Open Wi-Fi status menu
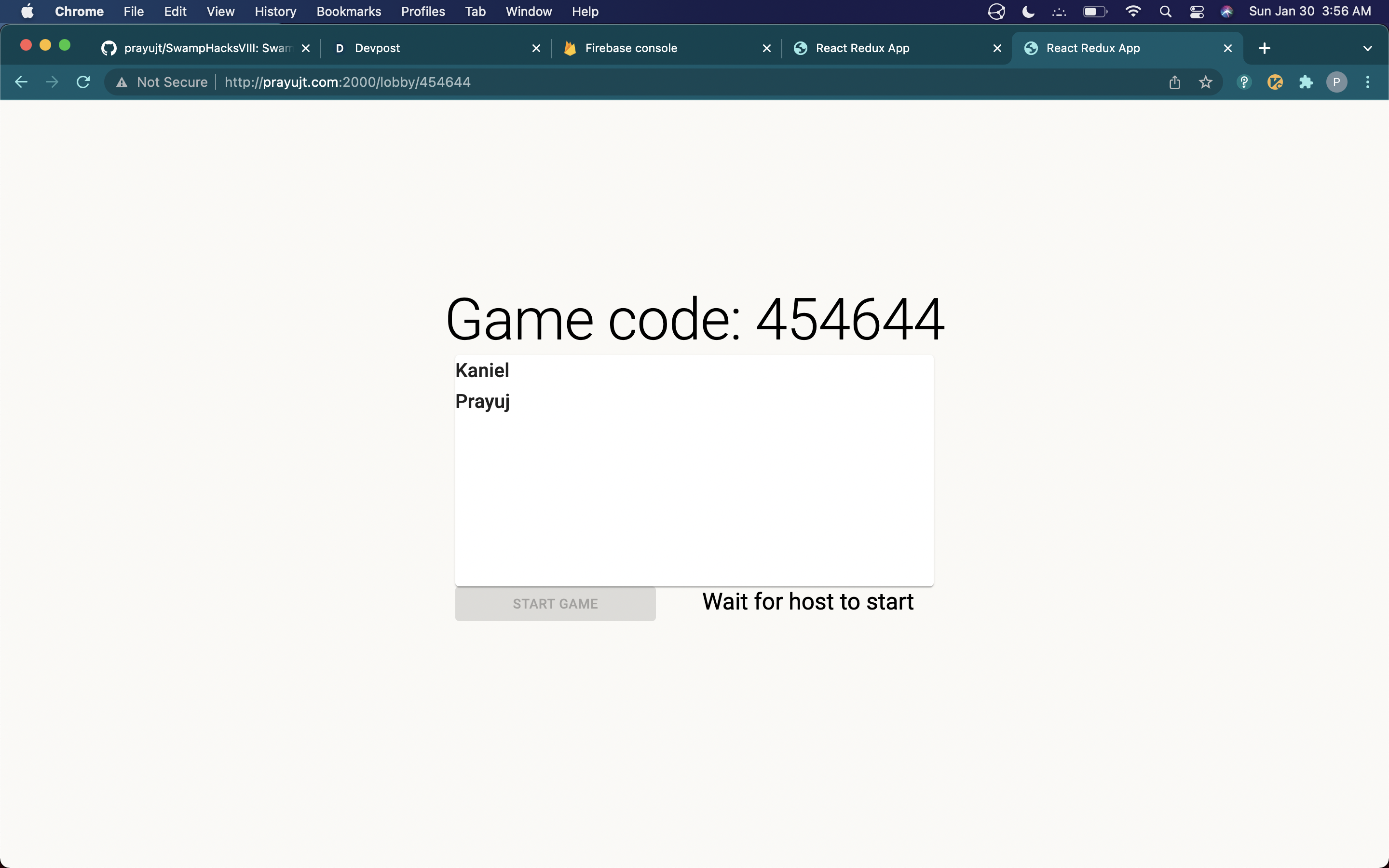This screenshot has height=868, width=1389. point(1133,12)
